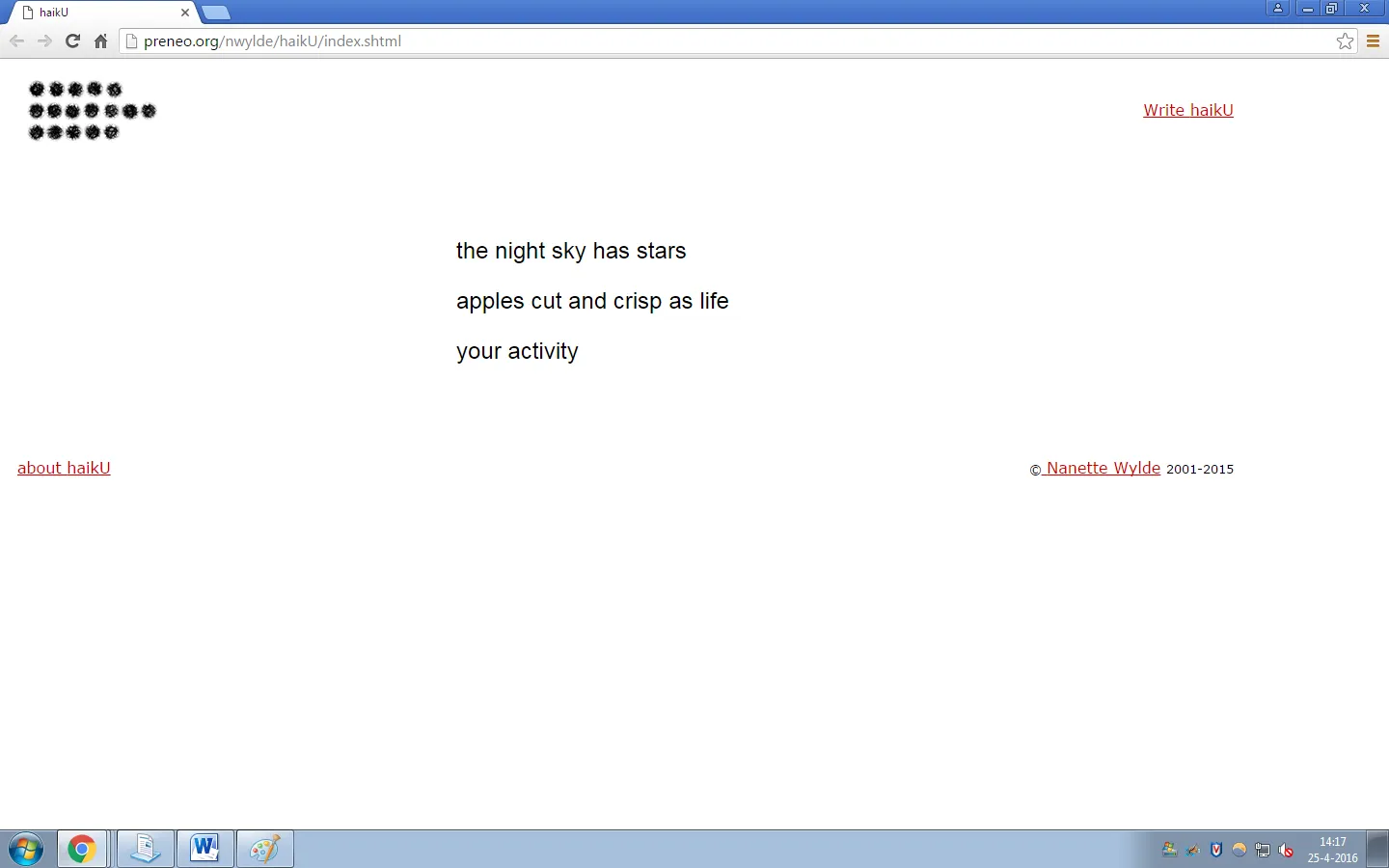
Task: Go to the browser Home page
Action: coord(100,41)
